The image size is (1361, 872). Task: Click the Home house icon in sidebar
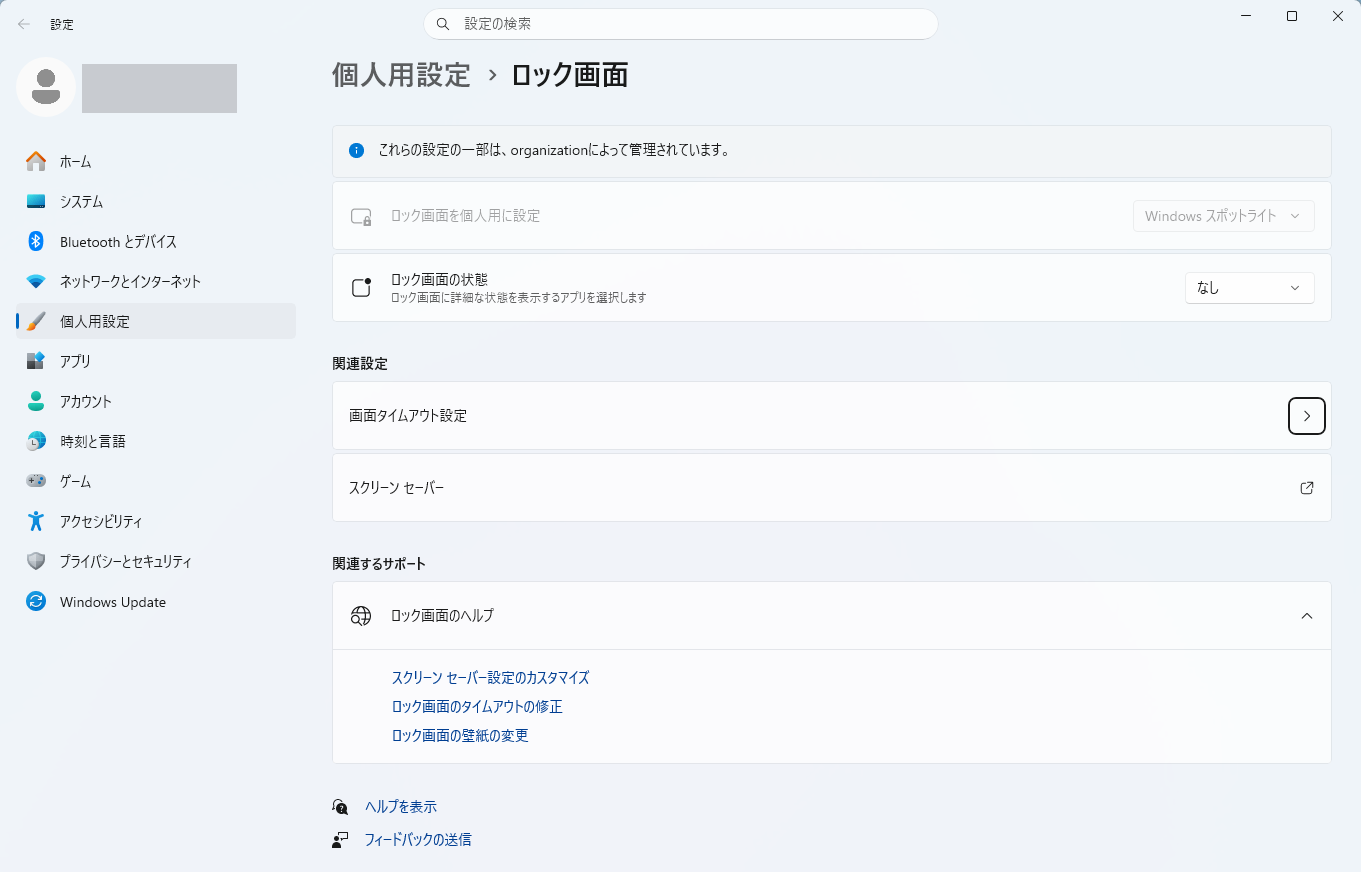point(36,161)
